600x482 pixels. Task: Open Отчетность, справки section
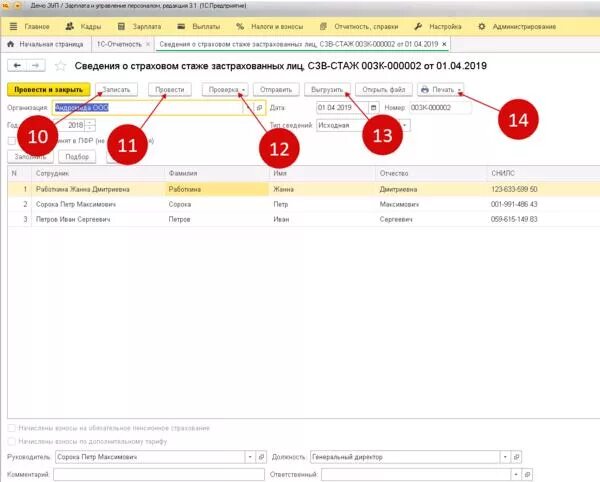359,26
